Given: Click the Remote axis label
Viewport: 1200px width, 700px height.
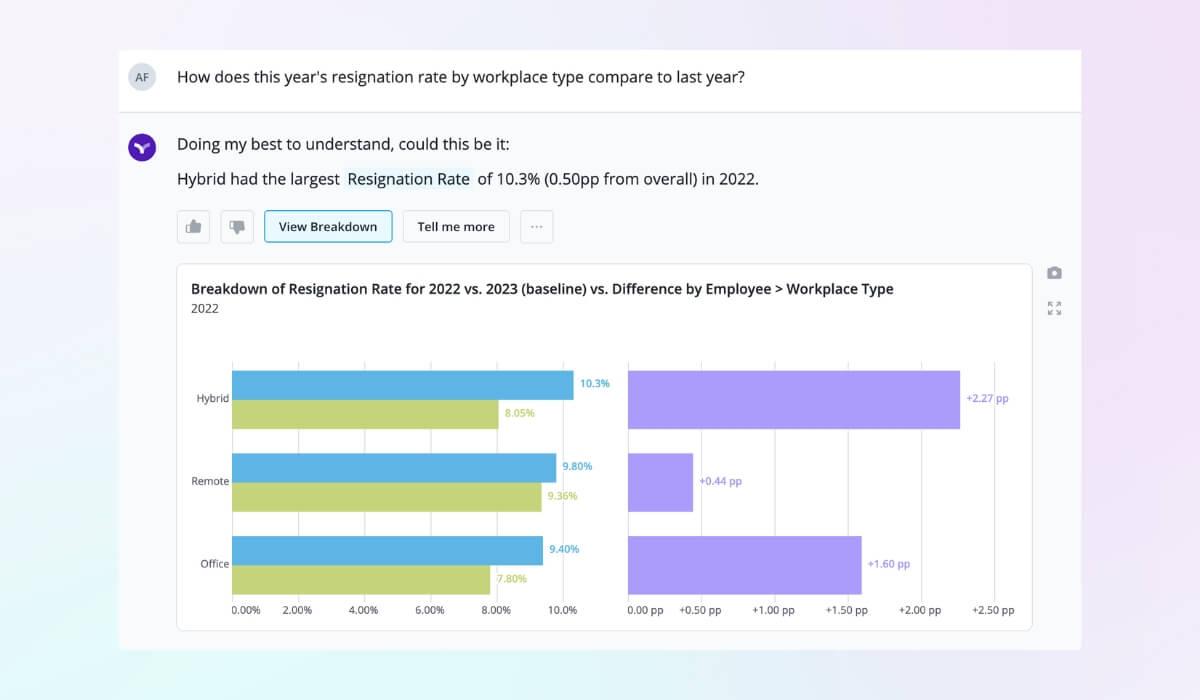Looking at the screenshot, I should click(210, 481).
